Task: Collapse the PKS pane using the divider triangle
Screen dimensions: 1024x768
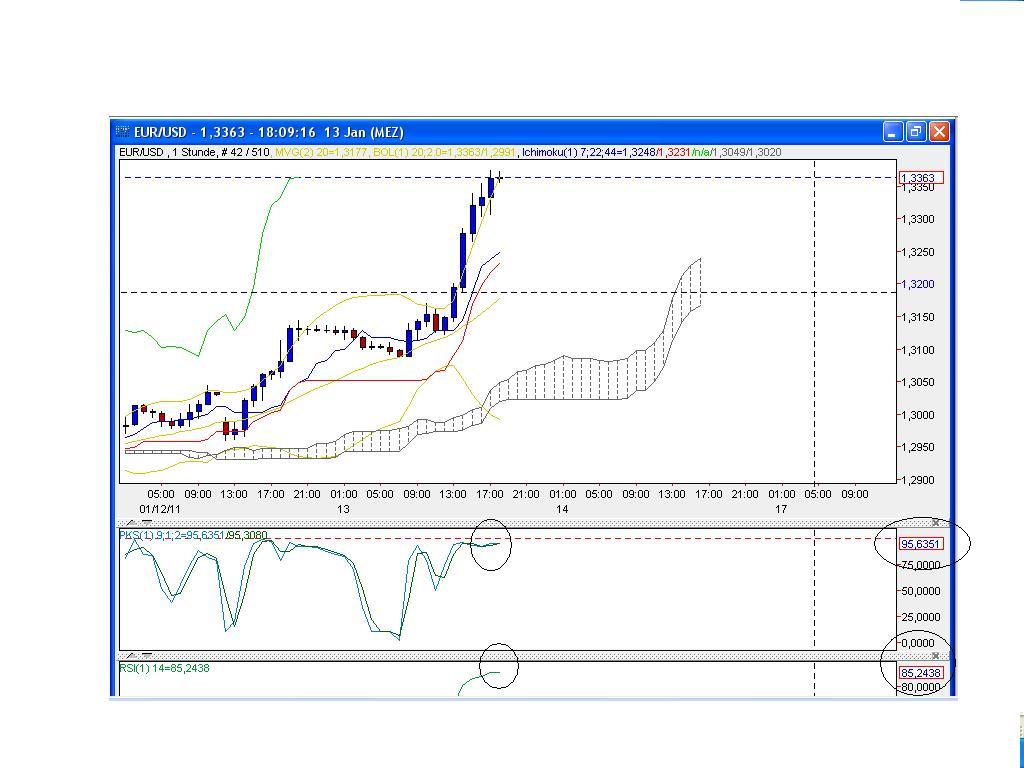Action: pyautogui.click(x=131, y=523)
